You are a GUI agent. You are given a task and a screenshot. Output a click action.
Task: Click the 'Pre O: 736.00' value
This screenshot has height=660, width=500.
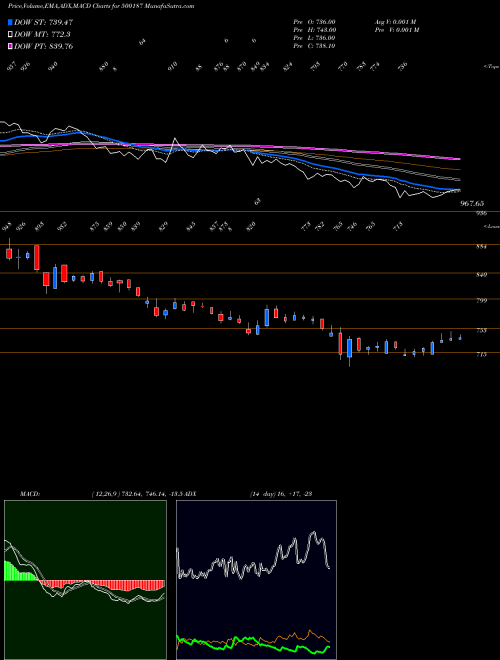tap(314, 22)
